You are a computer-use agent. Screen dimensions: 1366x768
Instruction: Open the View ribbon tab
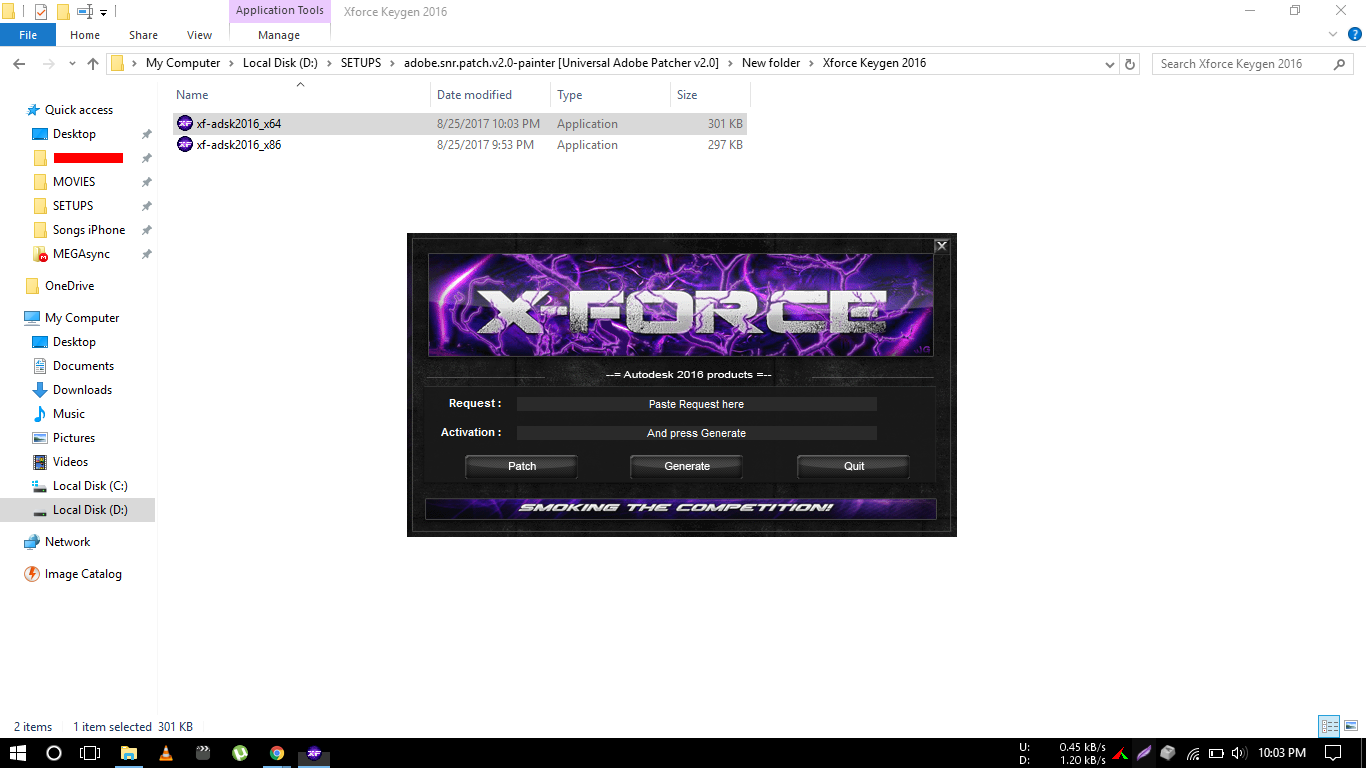point(200,35)
